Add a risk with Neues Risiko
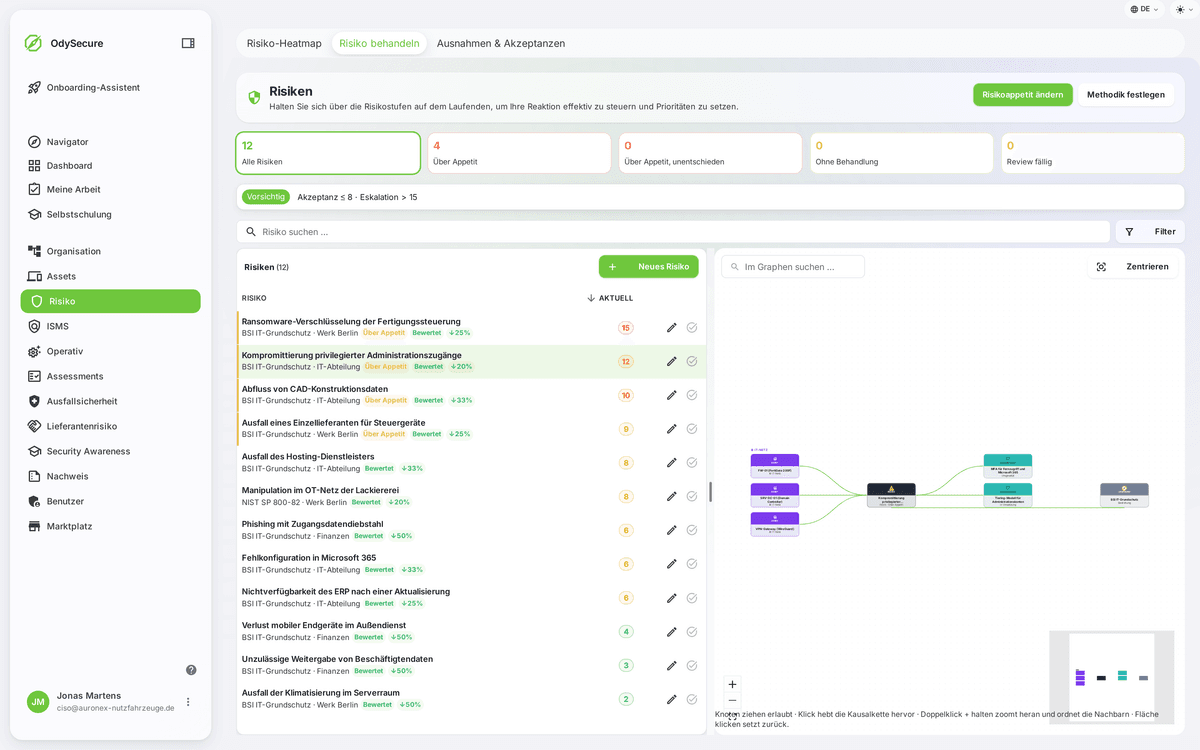Image resolution: width=1200 pixels, height=750 pixels. tap(649, 267)
